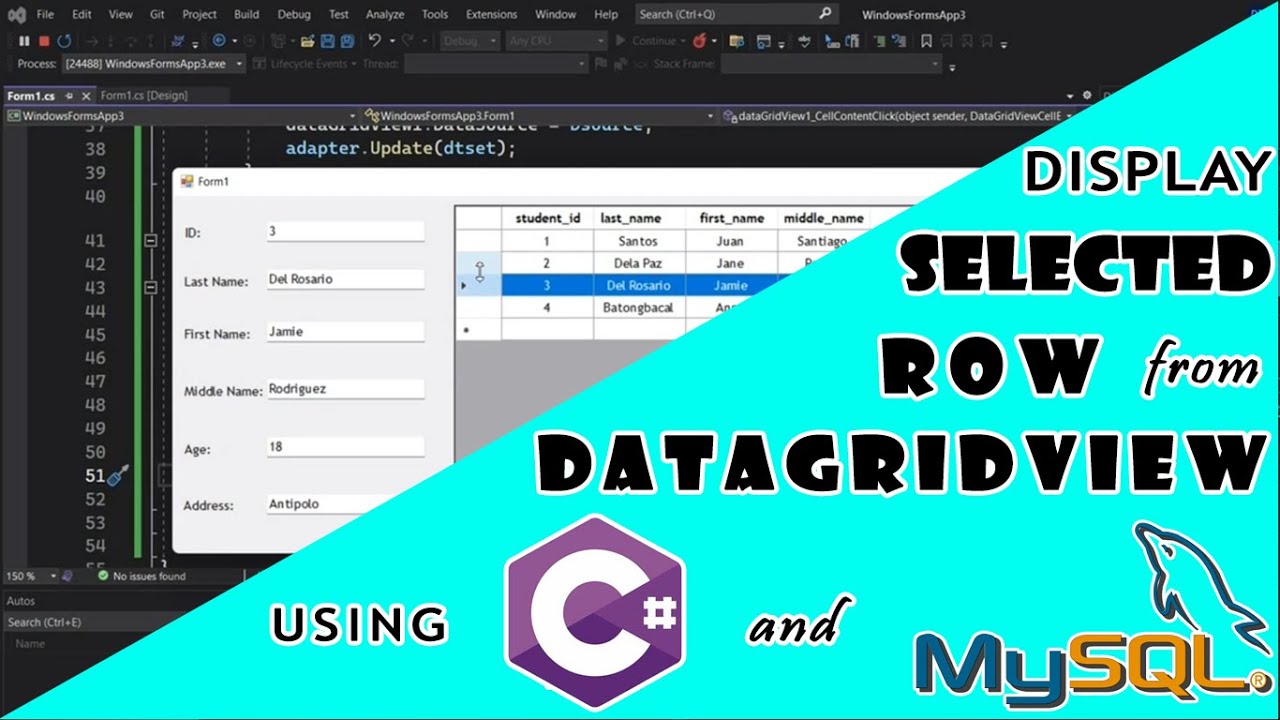Open the File menu

pos(45,14)
